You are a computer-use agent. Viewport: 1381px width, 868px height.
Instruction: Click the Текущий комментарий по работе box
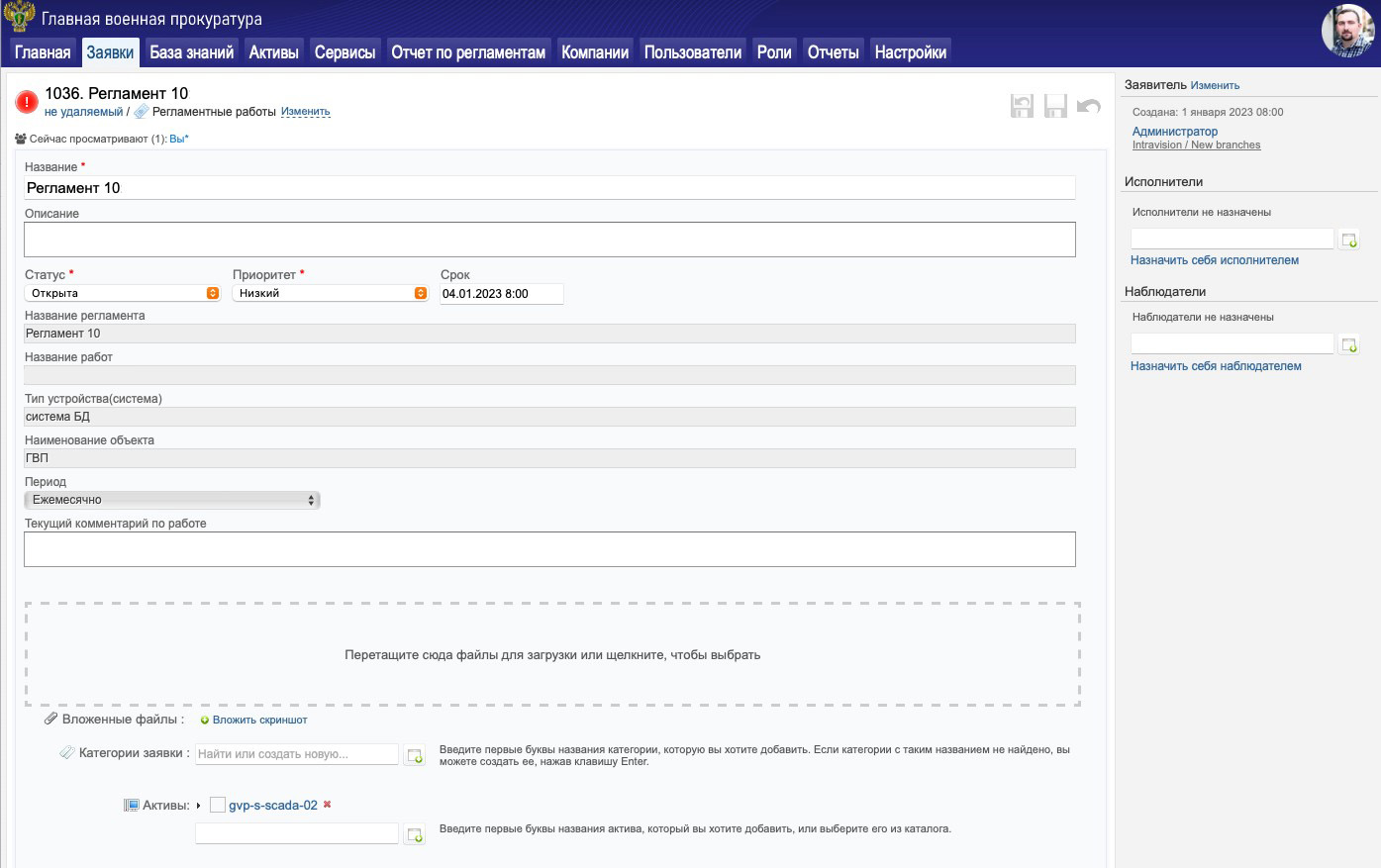click(549, 549)
